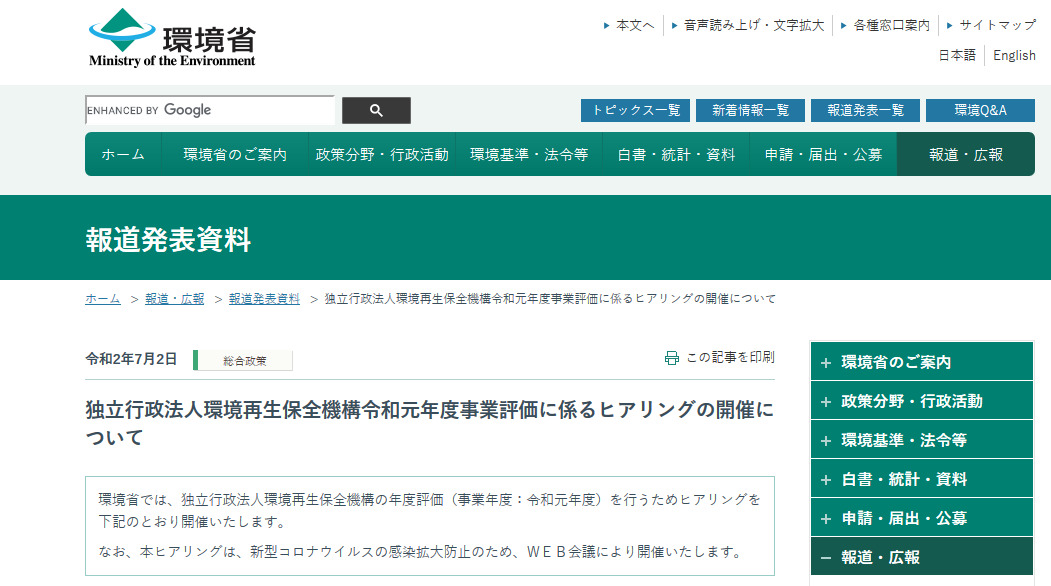
Task: Select 申請・届出・公募 navigation item
Action: 823,155
